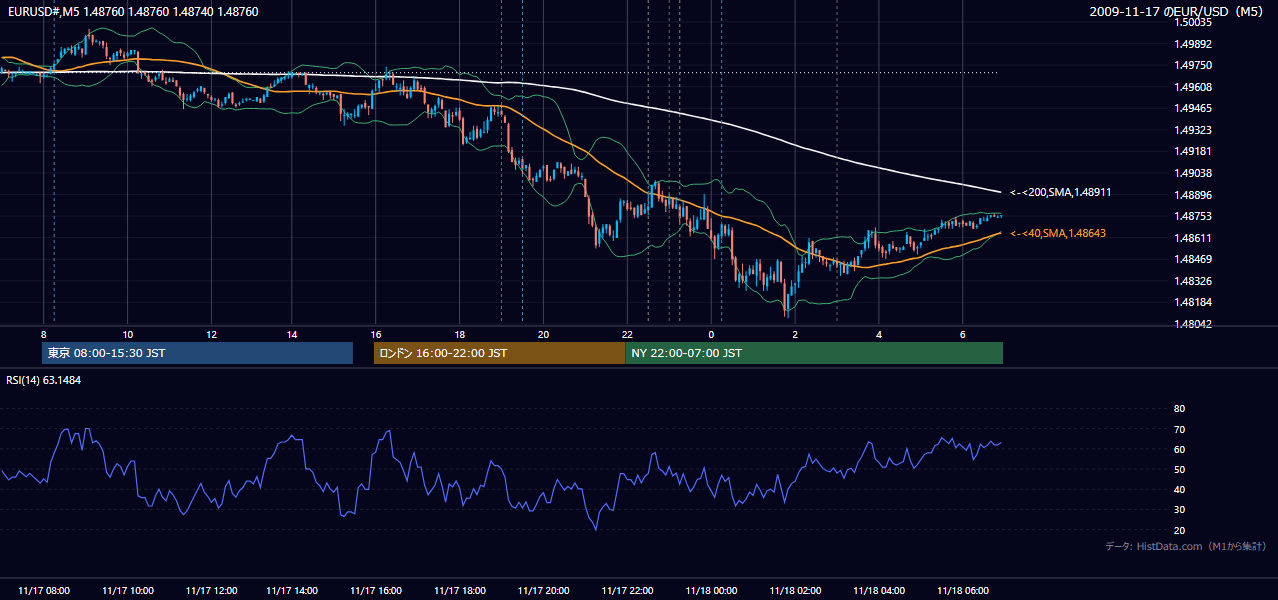This screenshot has width=1278, height=600.
Task: Select the 40 SMA label 1.48643
Action: [x=1058, y=233]
